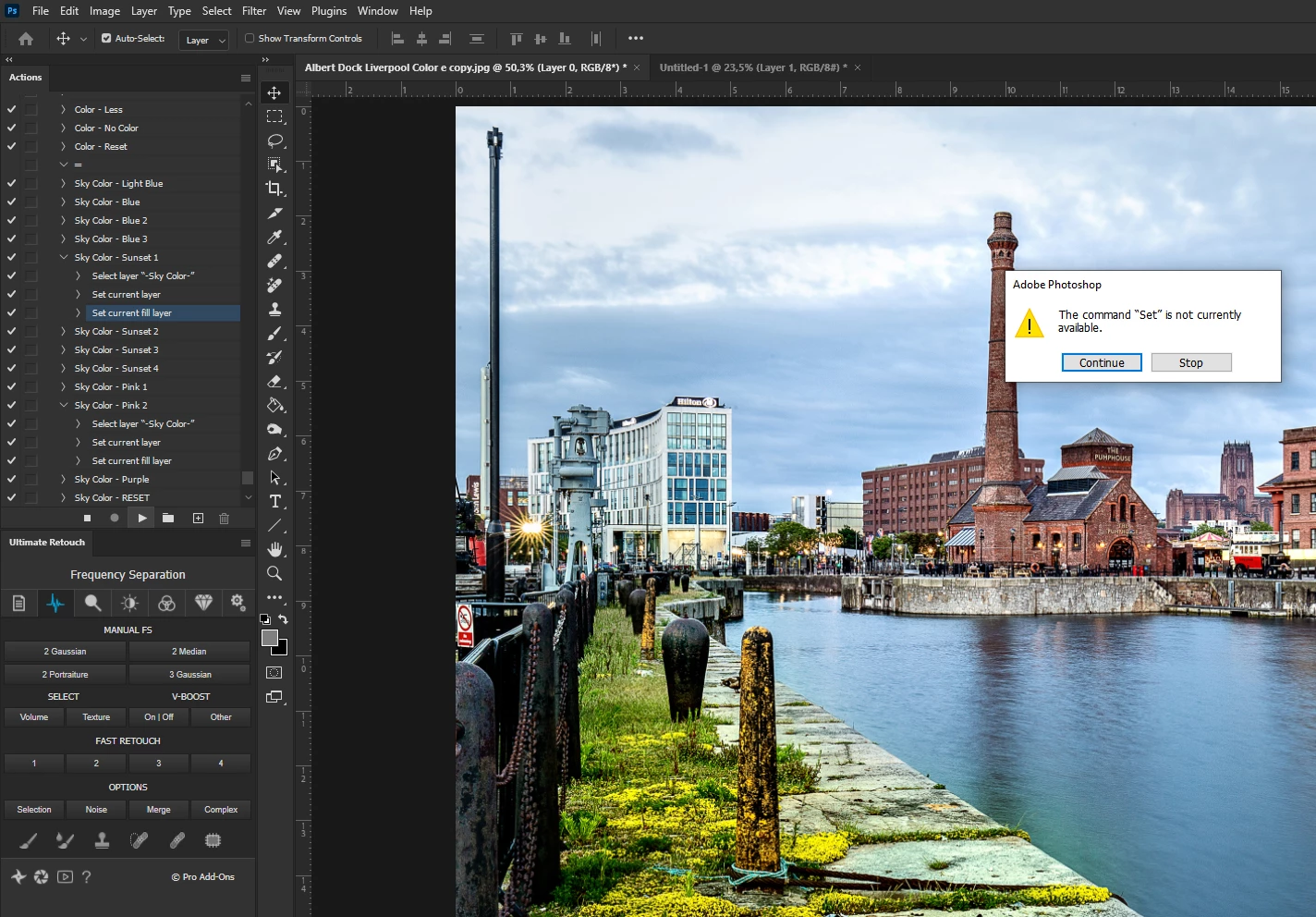Enable Show Transform Controls checkbox
1316x917 pixels.
click(x=250, y=39)
